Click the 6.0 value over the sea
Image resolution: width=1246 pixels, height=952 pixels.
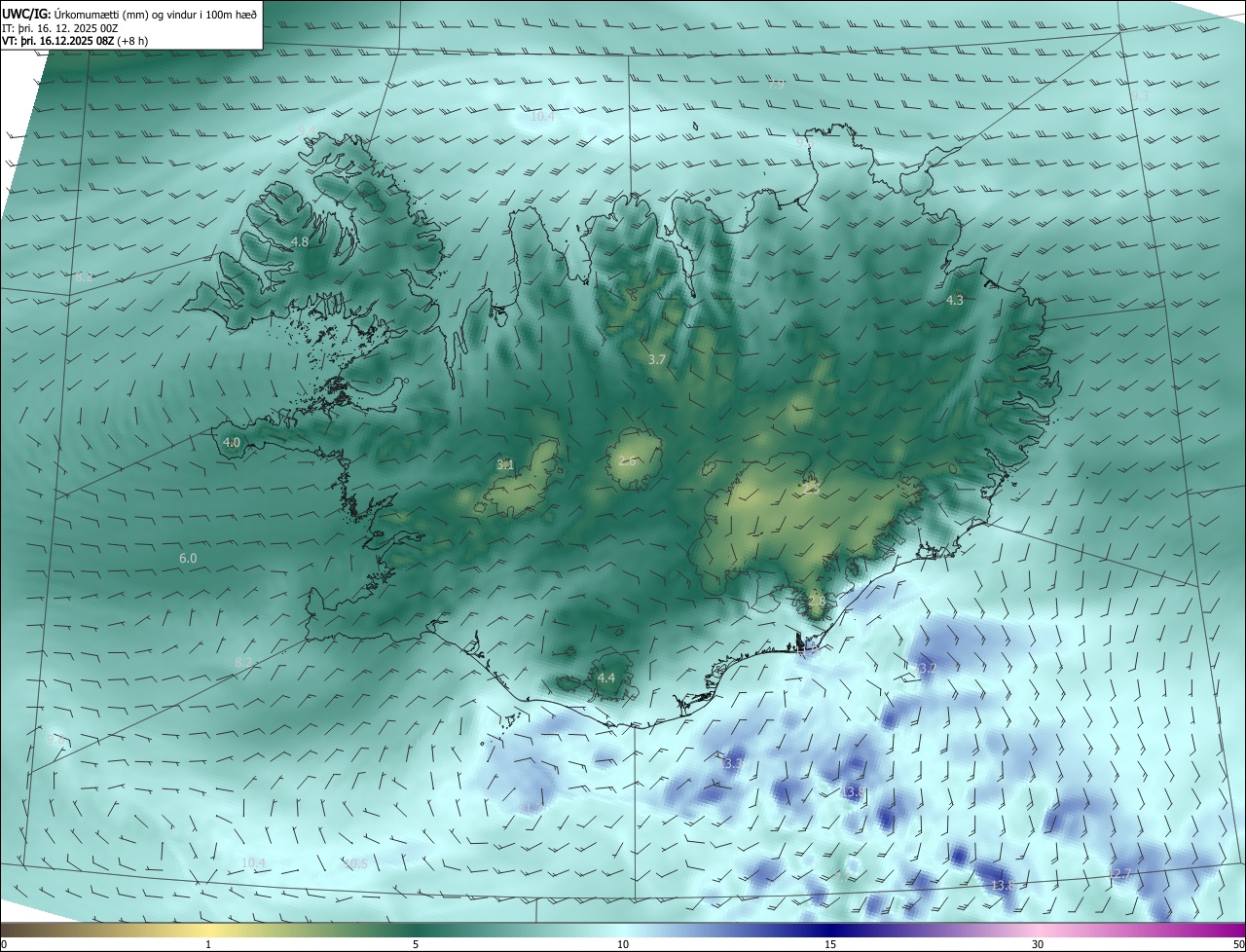188,559
